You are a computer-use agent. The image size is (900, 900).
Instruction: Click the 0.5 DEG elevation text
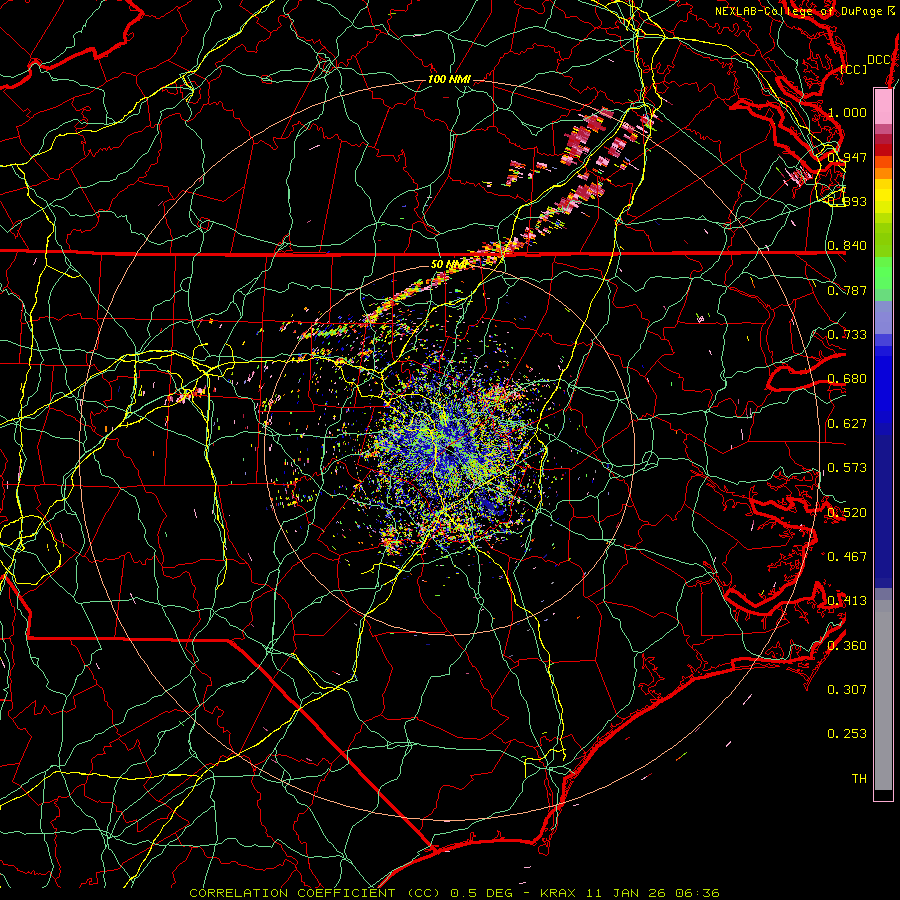pos(482,893)
